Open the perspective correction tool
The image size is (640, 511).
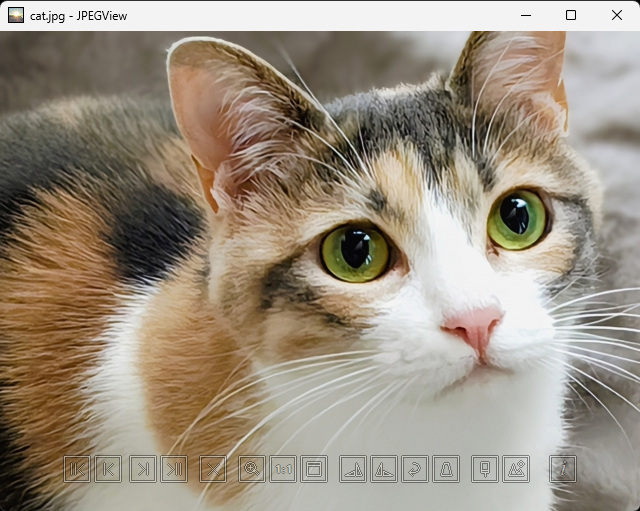[446, 469]
